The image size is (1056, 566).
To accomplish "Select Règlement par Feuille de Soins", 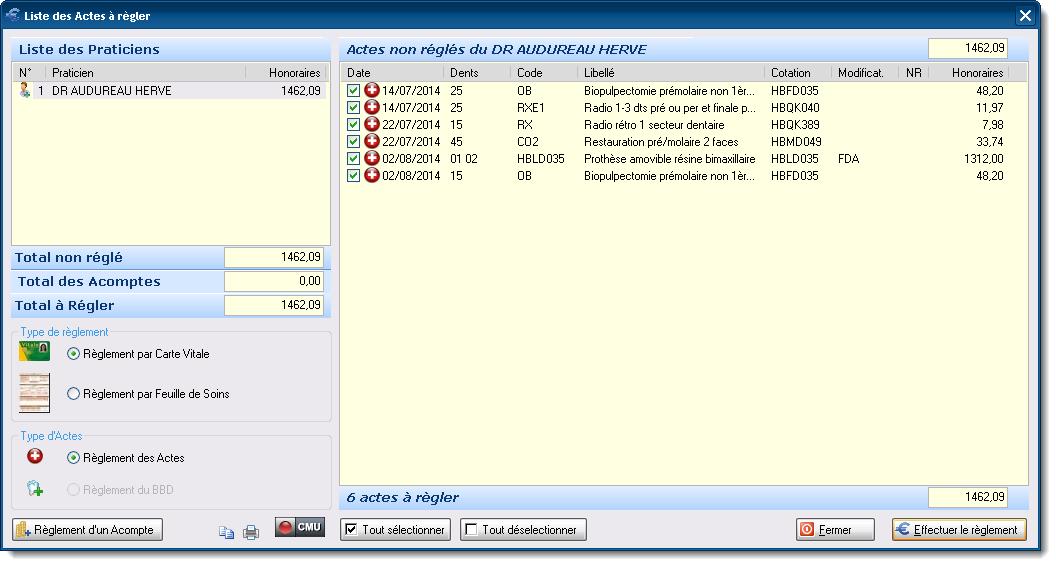I will 73,394.
